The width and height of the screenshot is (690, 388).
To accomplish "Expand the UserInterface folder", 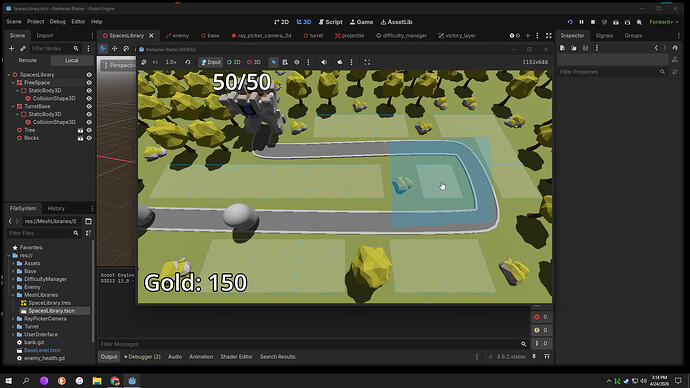I will pyautogui.click(x=13, y=335).
